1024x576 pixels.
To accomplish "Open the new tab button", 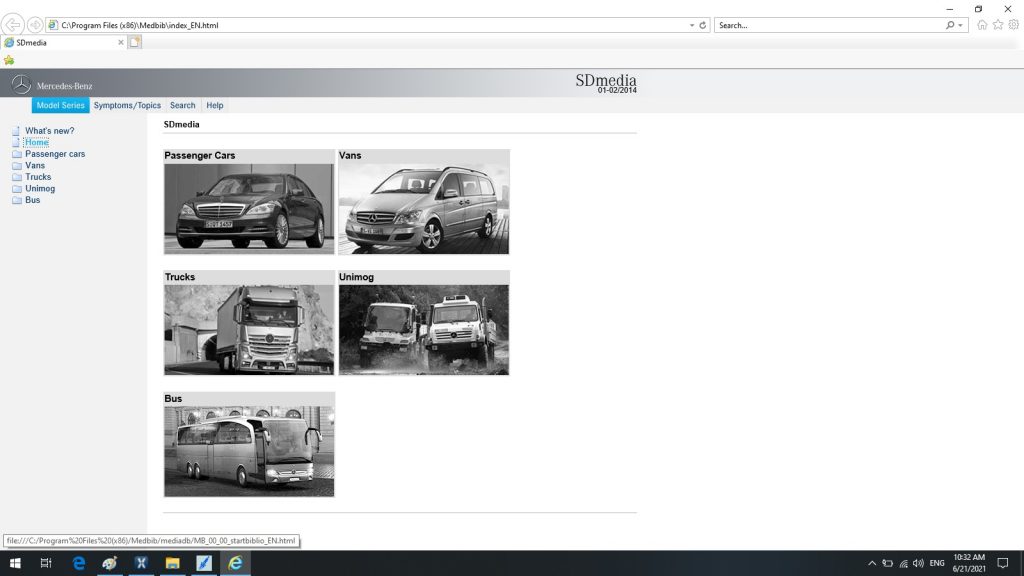I will click(x=134, y=42).
